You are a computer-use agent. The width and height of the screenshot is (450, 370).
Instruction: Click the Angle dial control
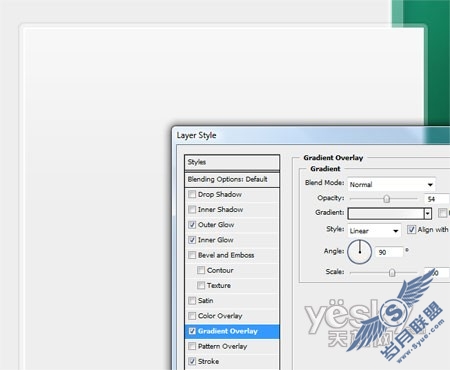tap(360, 252)
